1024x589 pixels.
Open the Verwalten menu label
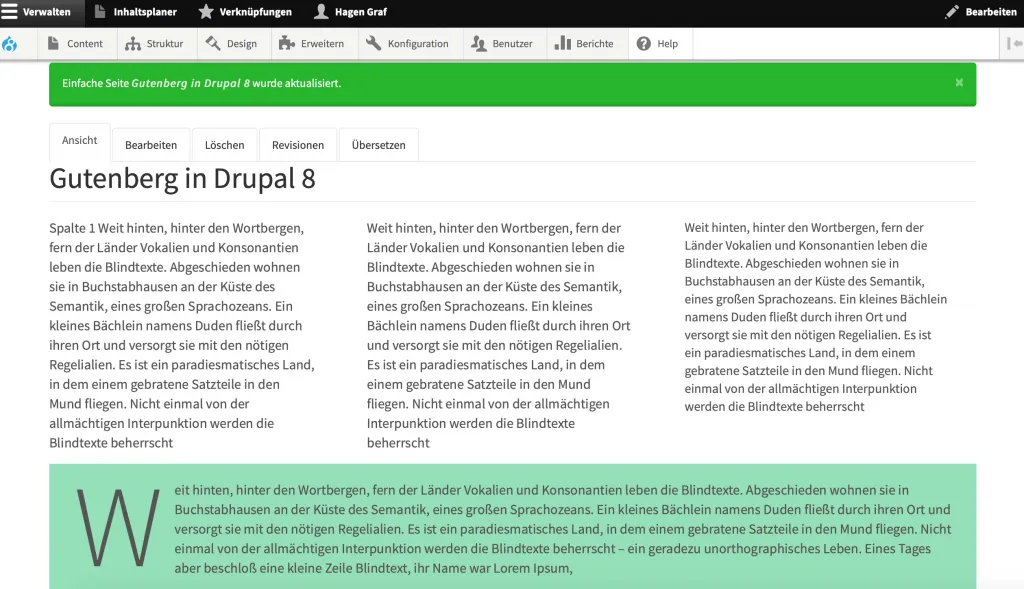[x=46, y=12]
